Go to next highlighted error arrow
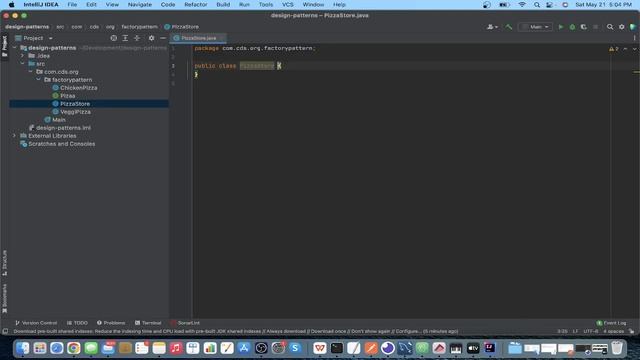 634,49
